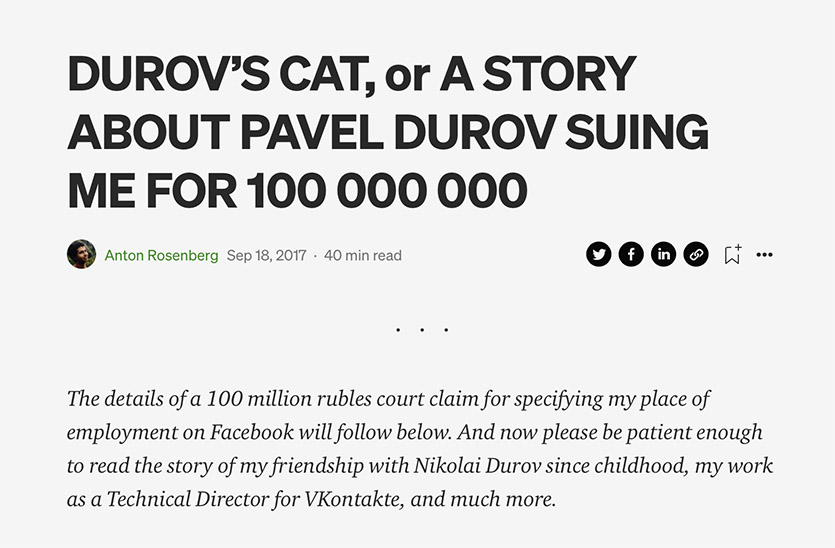Click the 40 min read label
835x548 pixels.
tap(363, 255)
